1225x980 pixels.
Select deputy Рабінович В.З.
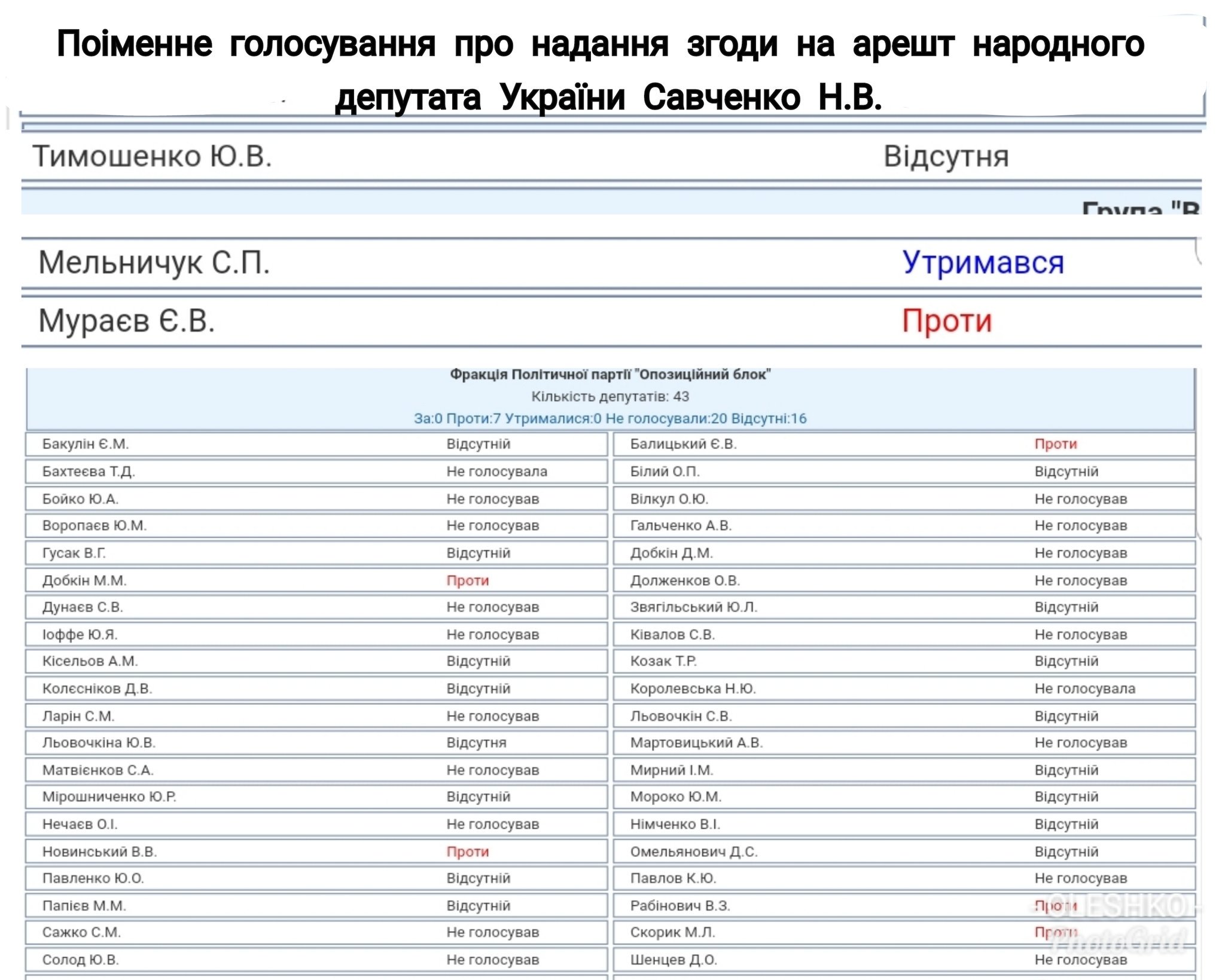pos(680,905)
